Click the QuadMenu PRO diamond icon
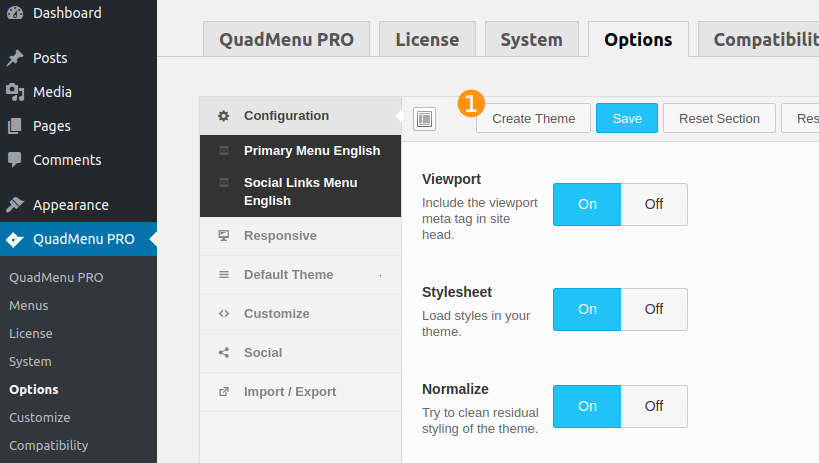 click(x=15, y=239)
